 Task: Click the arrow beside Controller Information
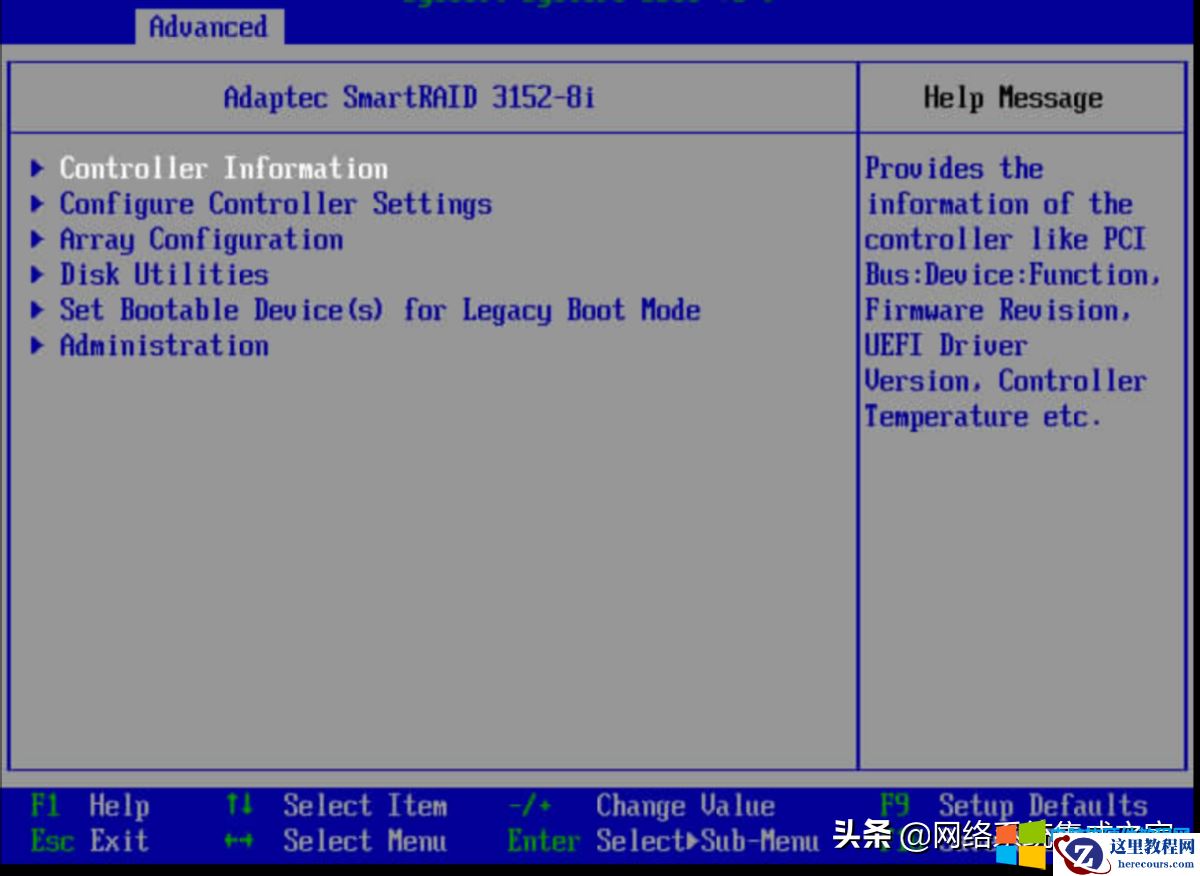coord(38,168)
